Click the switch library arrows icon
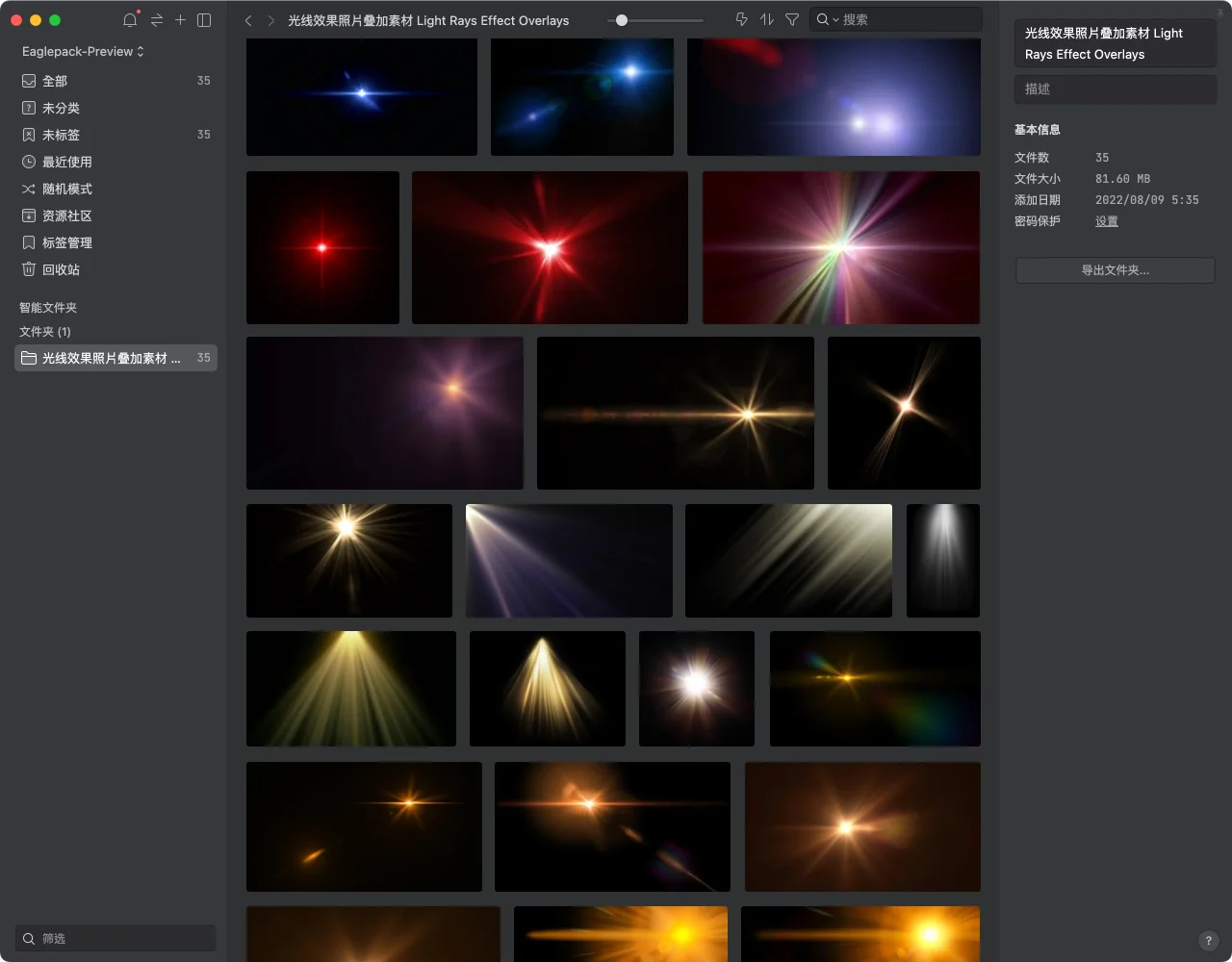Viewport: 1232px width, 962px height. 157,20
